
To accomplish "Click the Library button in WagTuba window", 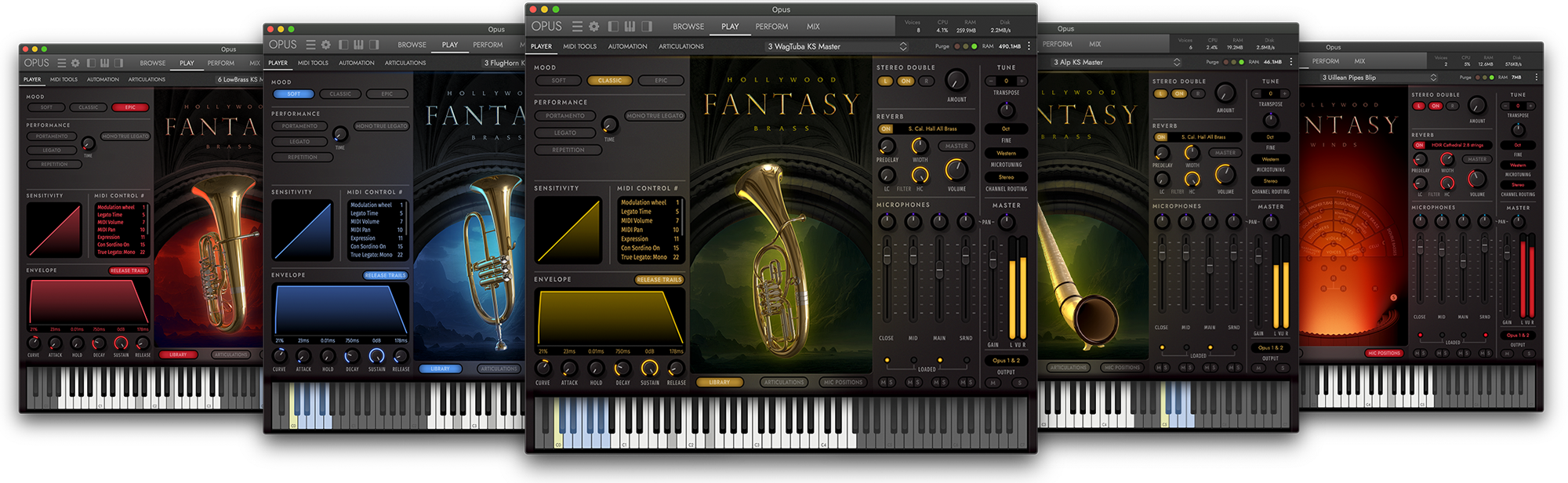I will click(x=719, y=383).
